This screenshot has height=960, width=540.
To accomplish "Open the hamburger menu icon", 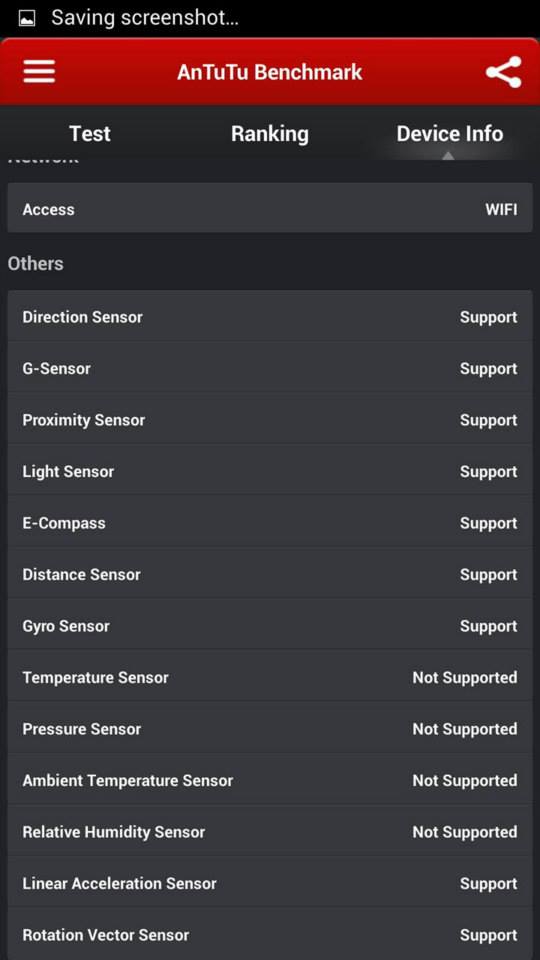I will coord(39,72).
